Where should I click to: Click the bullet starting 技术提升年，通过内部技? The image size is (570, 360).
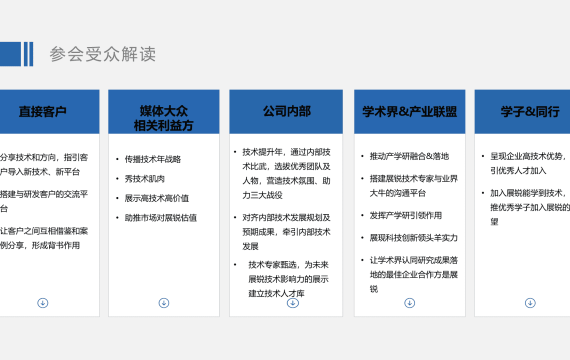click(x=286, y=173)
